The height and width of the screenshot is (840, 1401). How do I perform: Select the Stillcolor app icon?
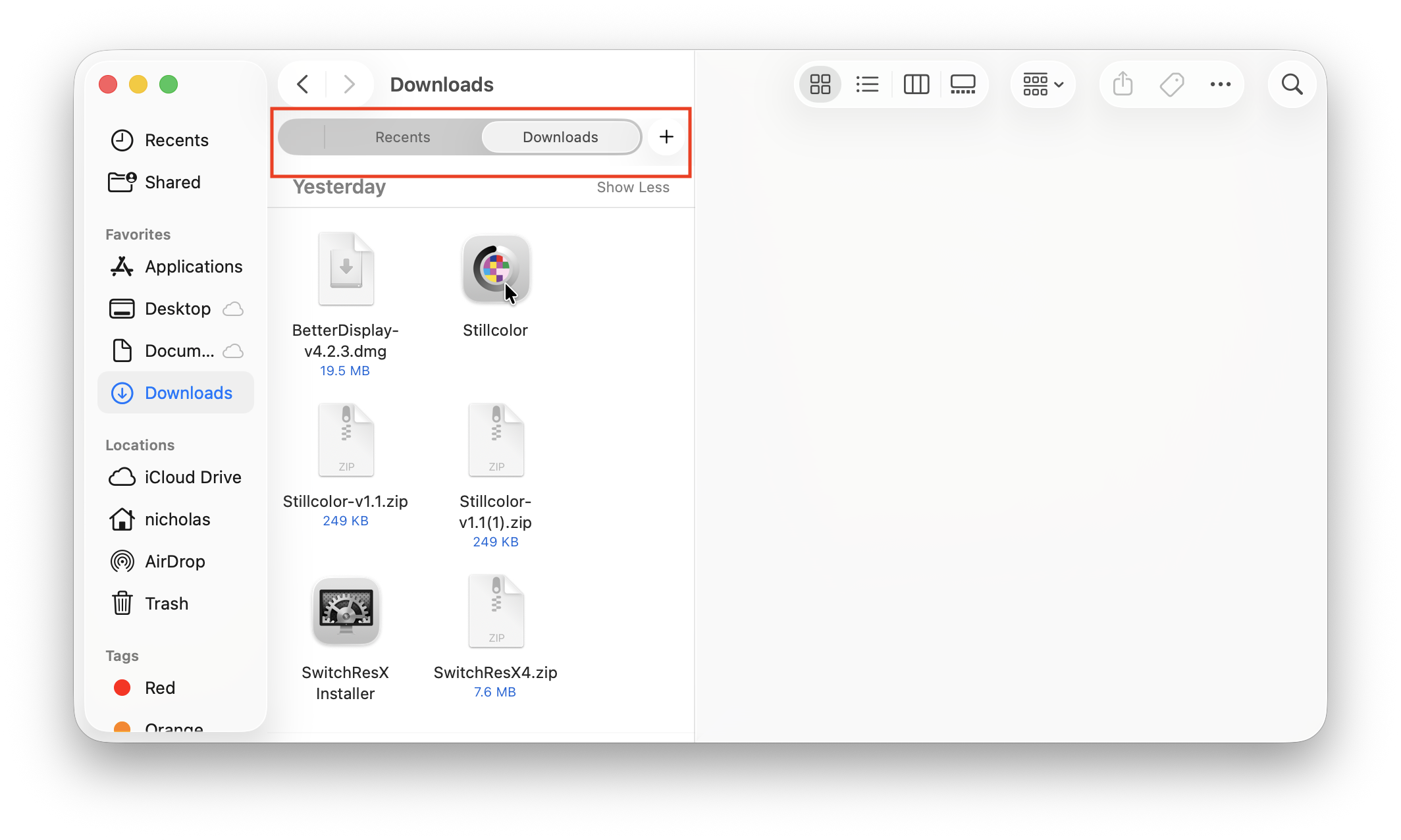pos(496,269)
